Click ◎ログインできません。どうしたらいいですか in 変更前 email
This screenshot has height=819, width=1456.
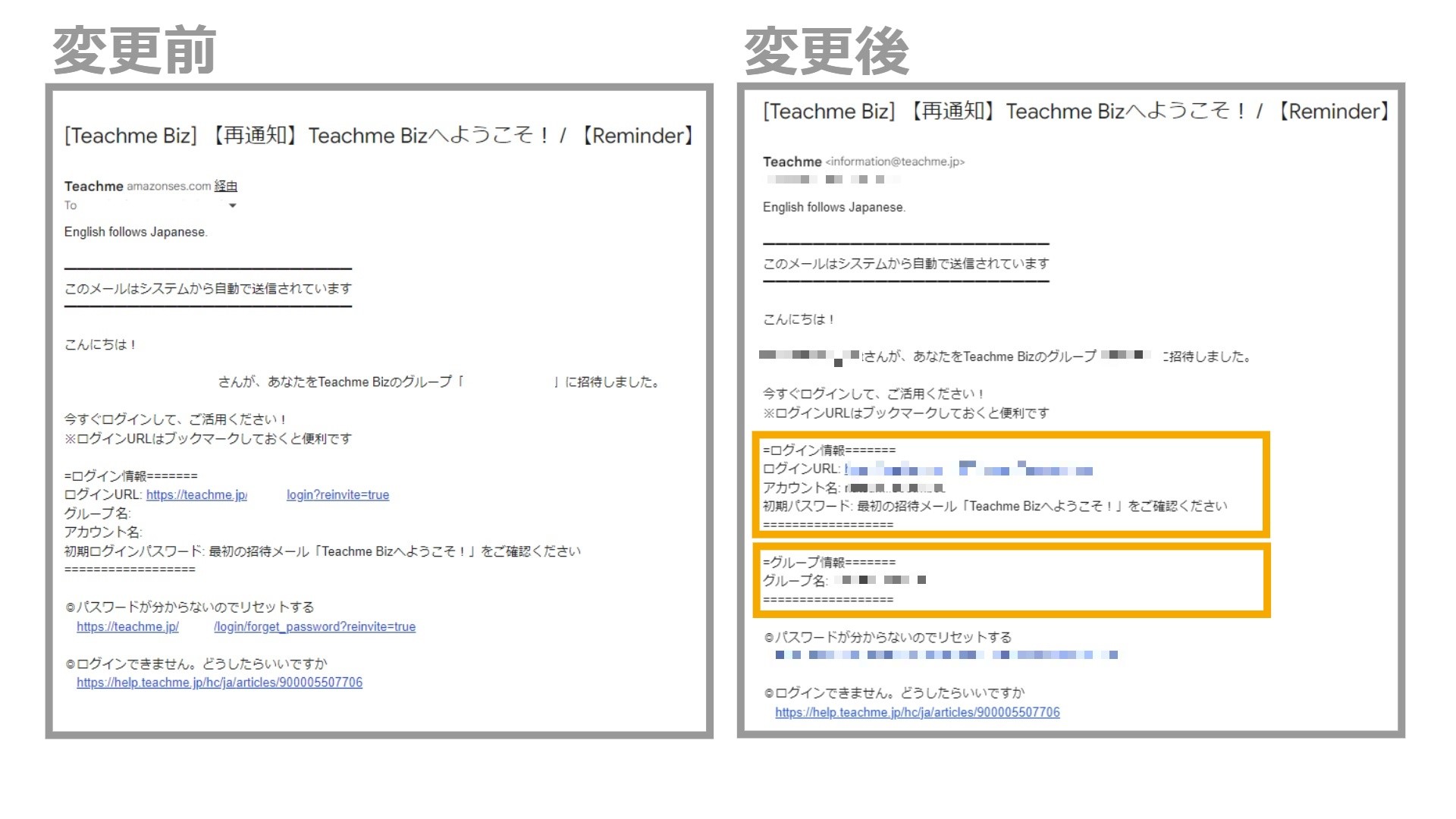(196, 664)
